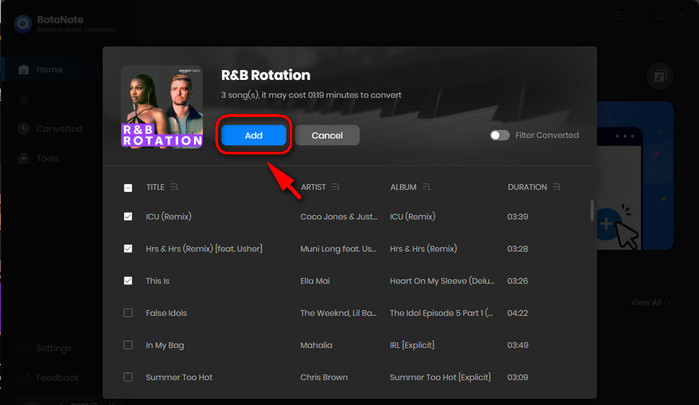Image resolution: width=699 pixels, height=405 pixels.
Task: Click the Settings gear icon in sidebar
Action: [24, 348]
